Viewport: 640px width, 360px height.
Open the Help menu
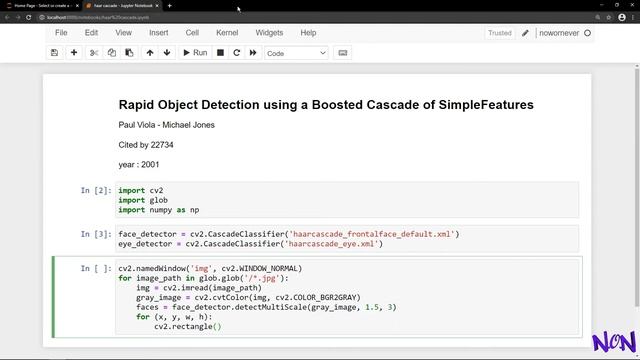coord(308,33)
